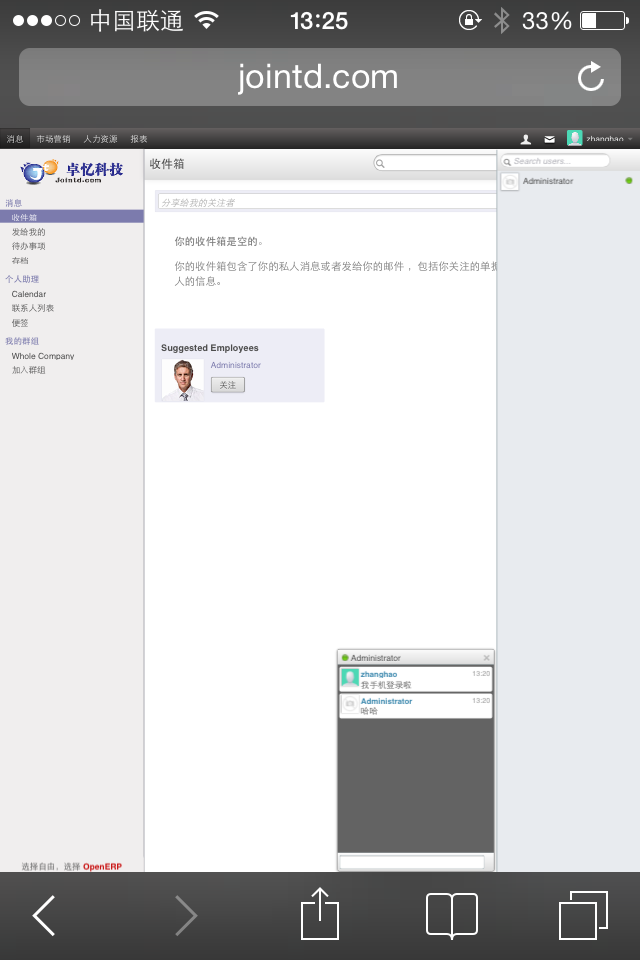Screen dimensions: 640x960
Task: Click the 关注 follow button
Action: [227, 385]
